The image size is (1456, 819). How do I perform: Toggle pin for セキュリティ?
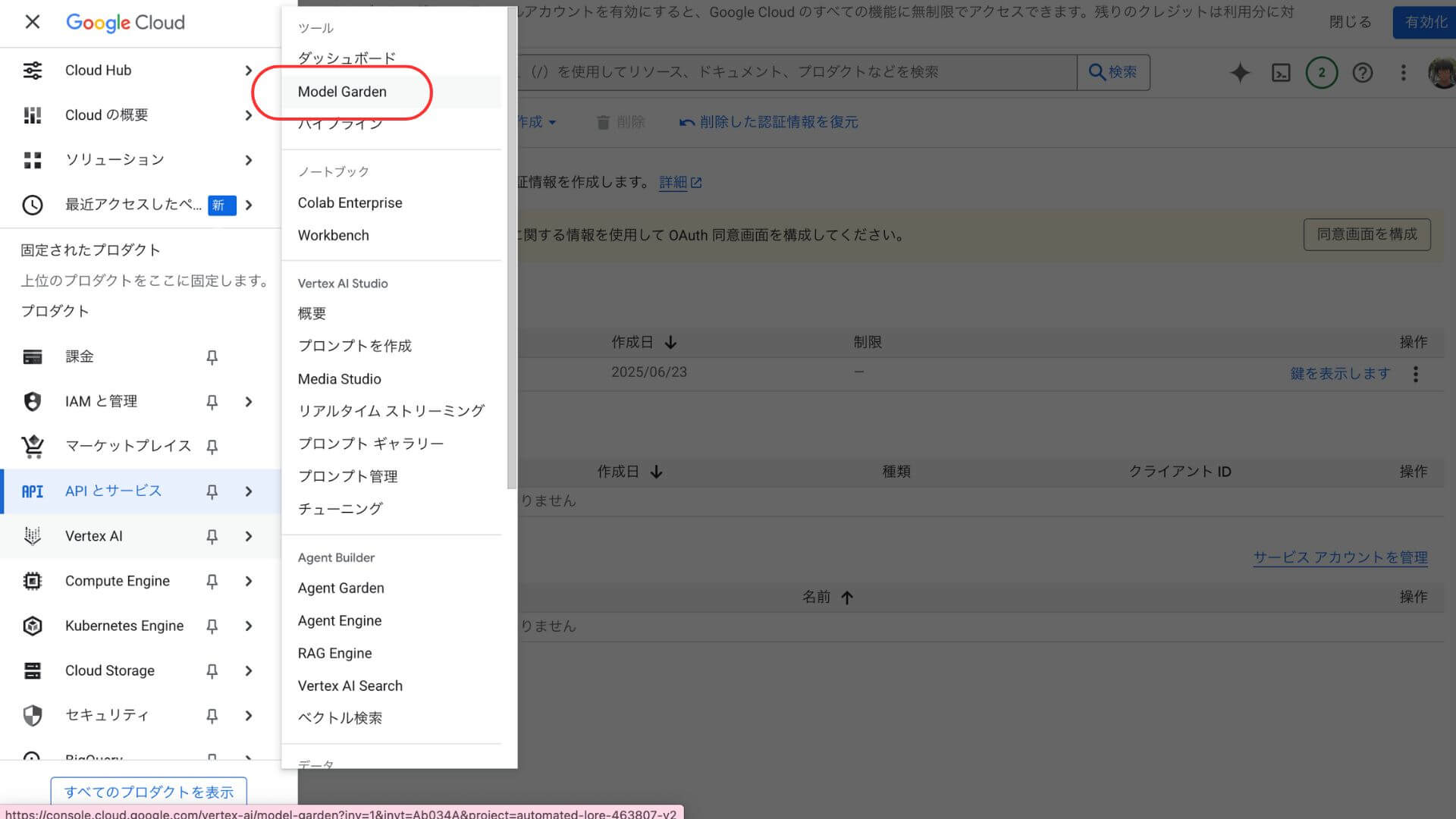(x=212, y=715)
